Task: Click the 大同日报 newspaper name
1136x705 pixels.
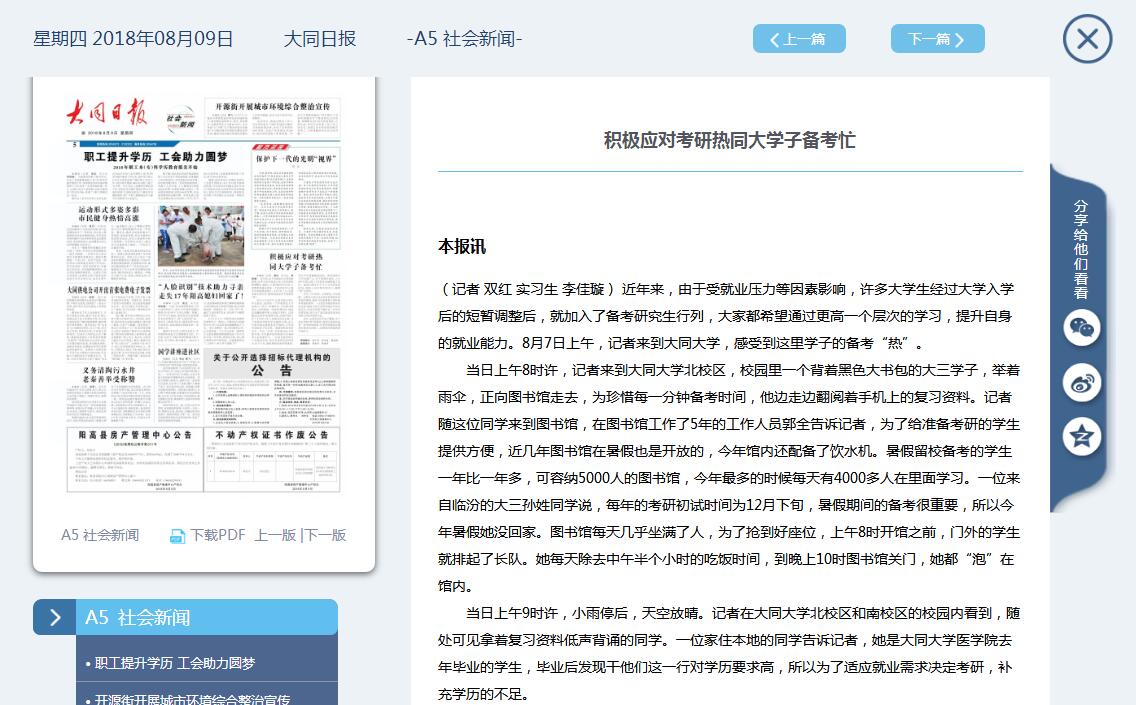Action: pos(320,38)
